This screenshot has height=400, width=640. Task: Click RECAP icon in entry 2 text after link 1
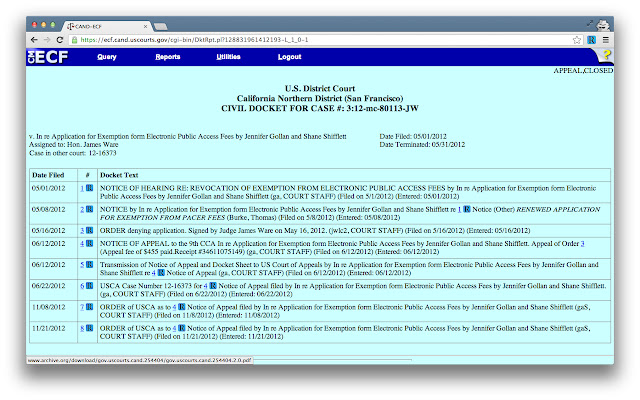point(467,209)
